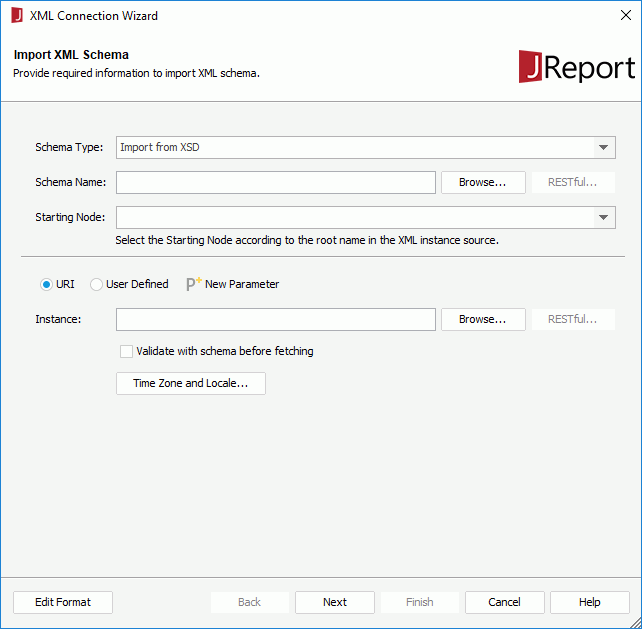Click Browse next to Instance field

(x=483, y=319)
